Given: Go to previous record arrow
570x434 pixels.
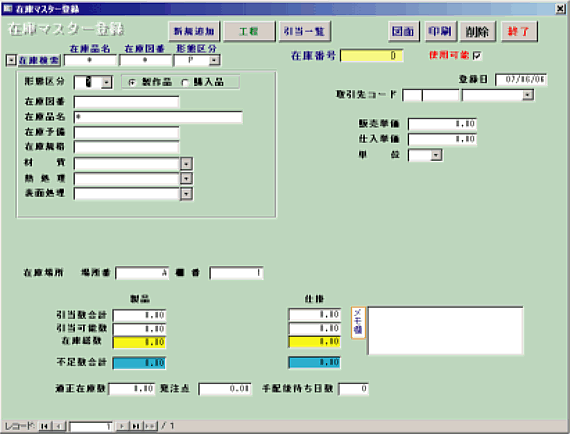Looking at the screenshot, I should pos(59,426).
